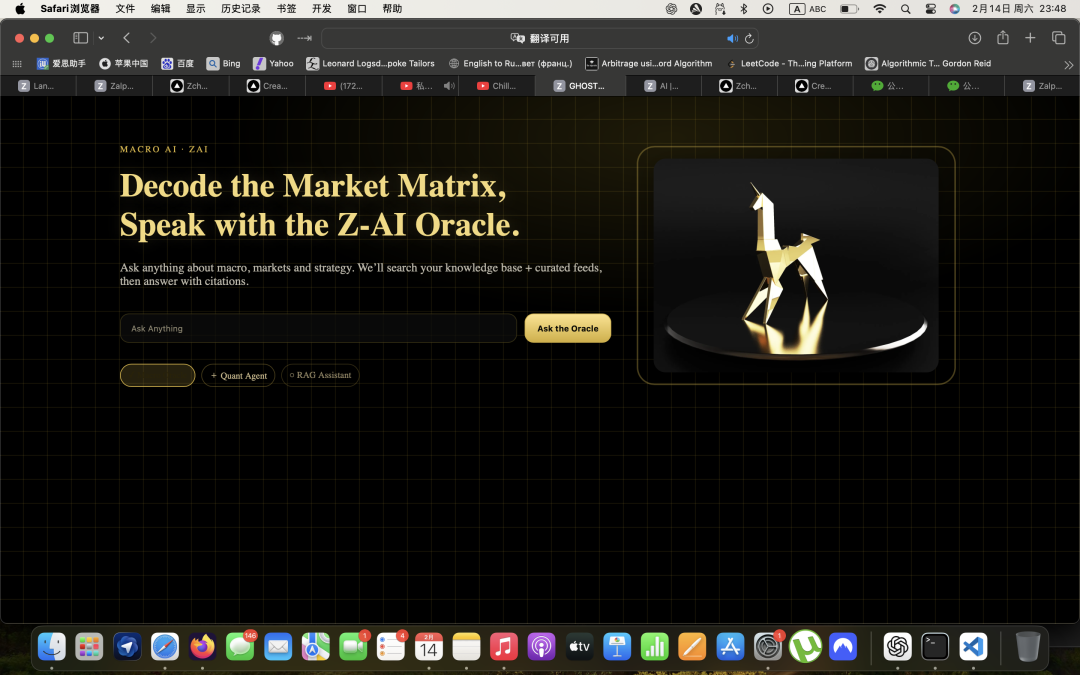Open Finder from the Dock
Viewport: 1080px width, 675px height.
click(52, 647)
